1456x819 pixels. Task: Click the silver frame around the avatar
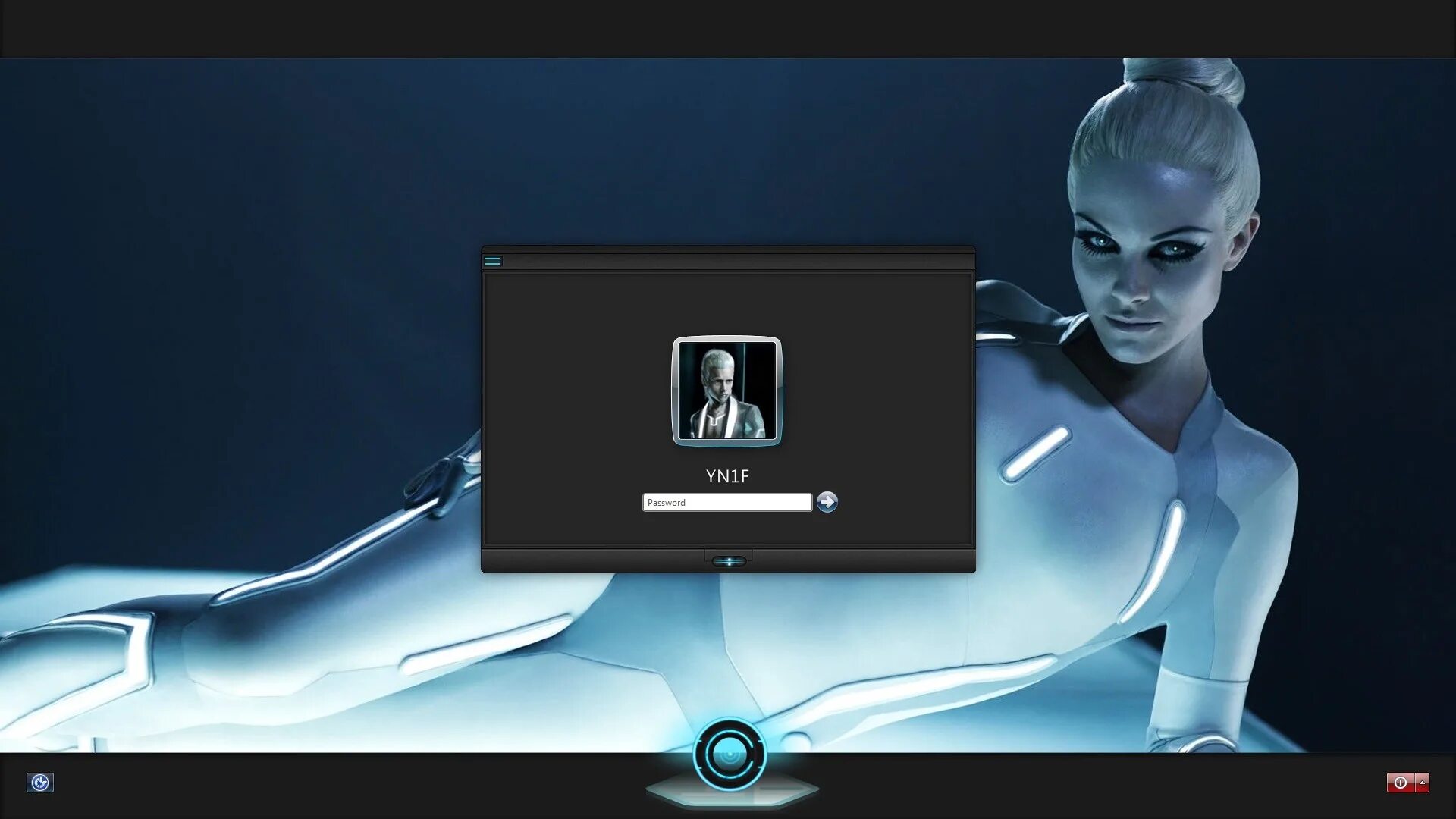[x=675, y=391]
